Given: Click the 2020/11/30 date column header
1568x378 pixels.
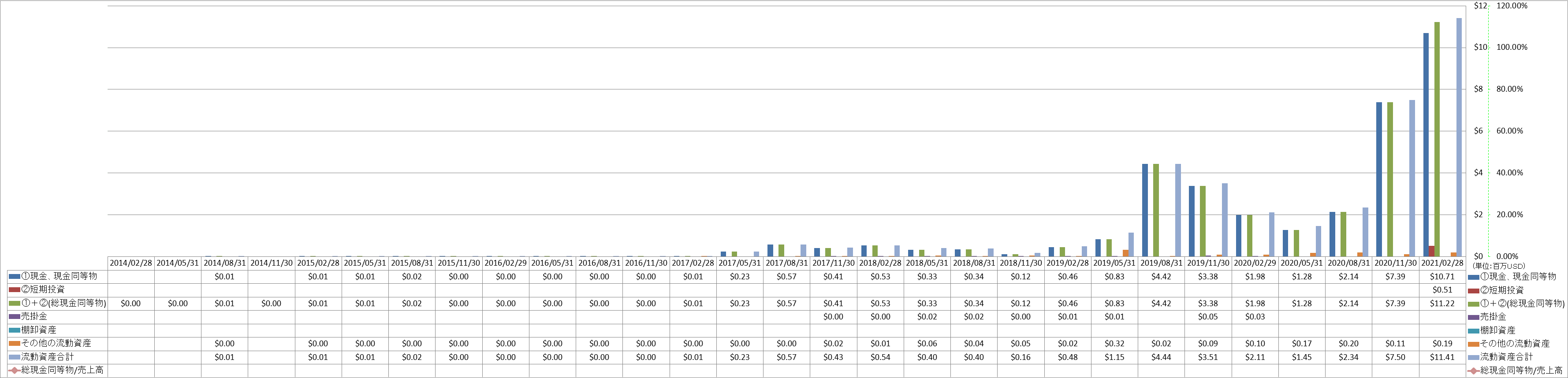Looking at the screenshot, I should coord(1395,263).
